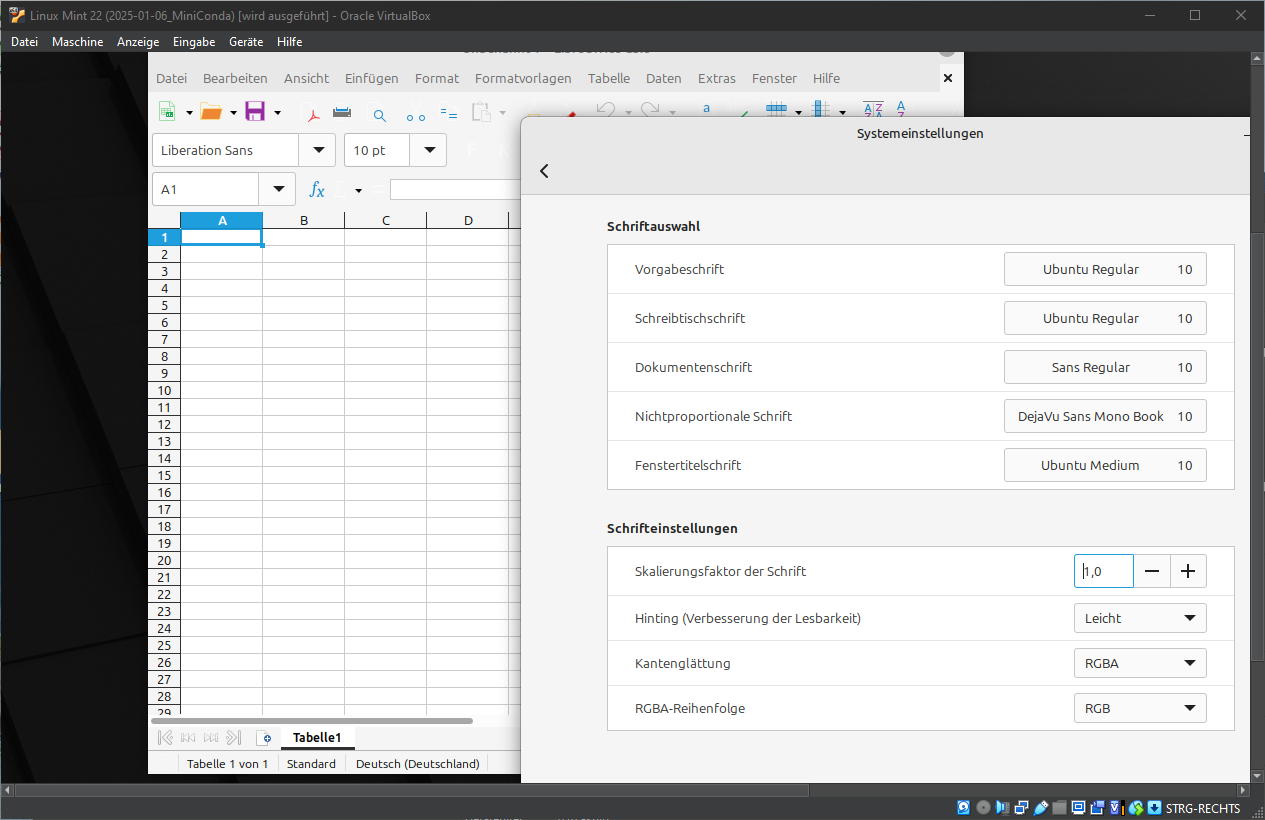Go back in Systemeinstellungen with arrow
1265x820 pixels.
[x=544, y=171]
